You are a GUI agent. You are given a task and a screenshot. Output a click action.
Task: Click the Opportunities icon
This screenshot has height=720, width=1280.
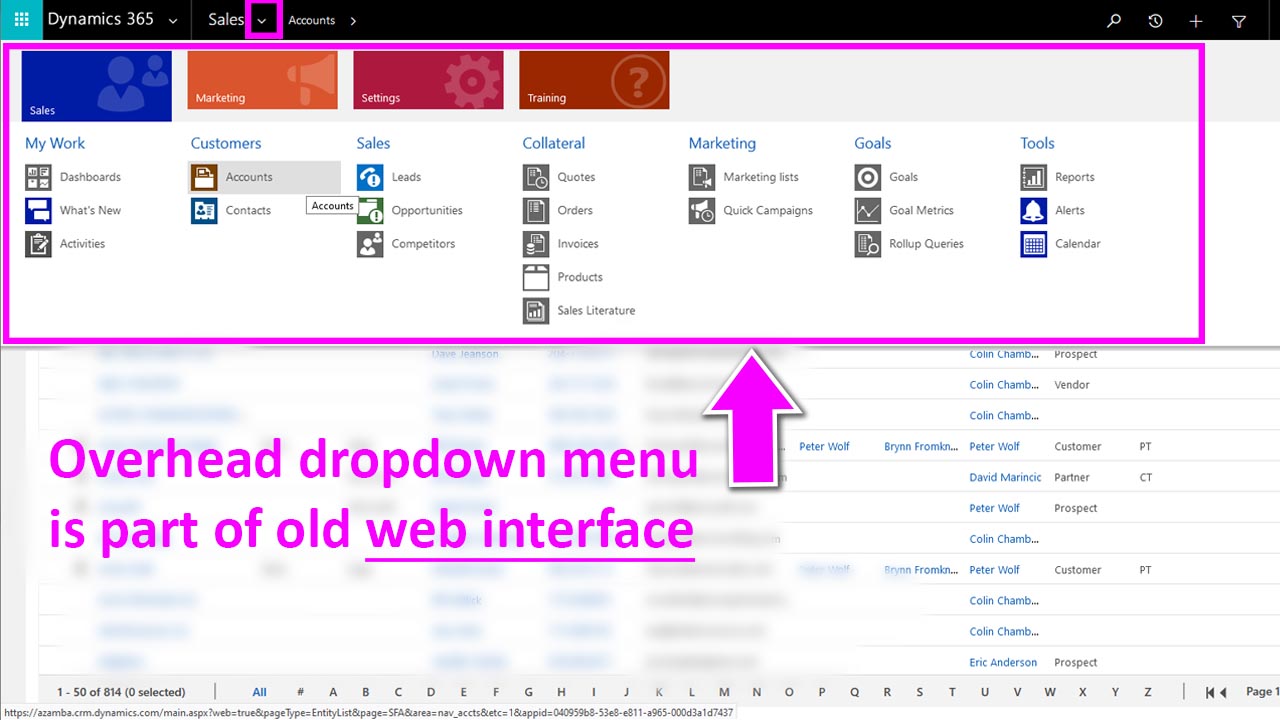(x=370, y=210)
